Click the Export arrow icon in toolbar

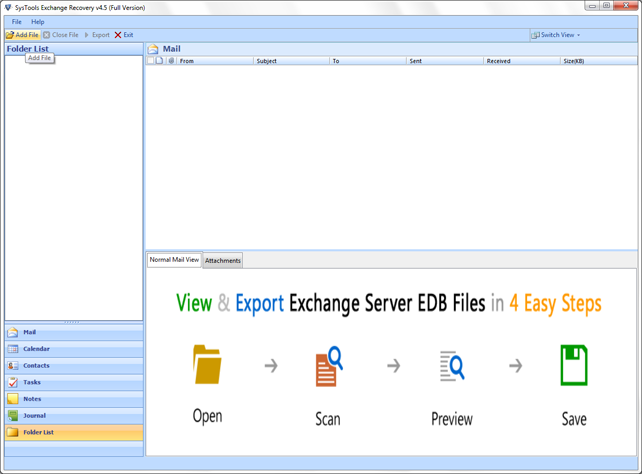coord(86,35)
